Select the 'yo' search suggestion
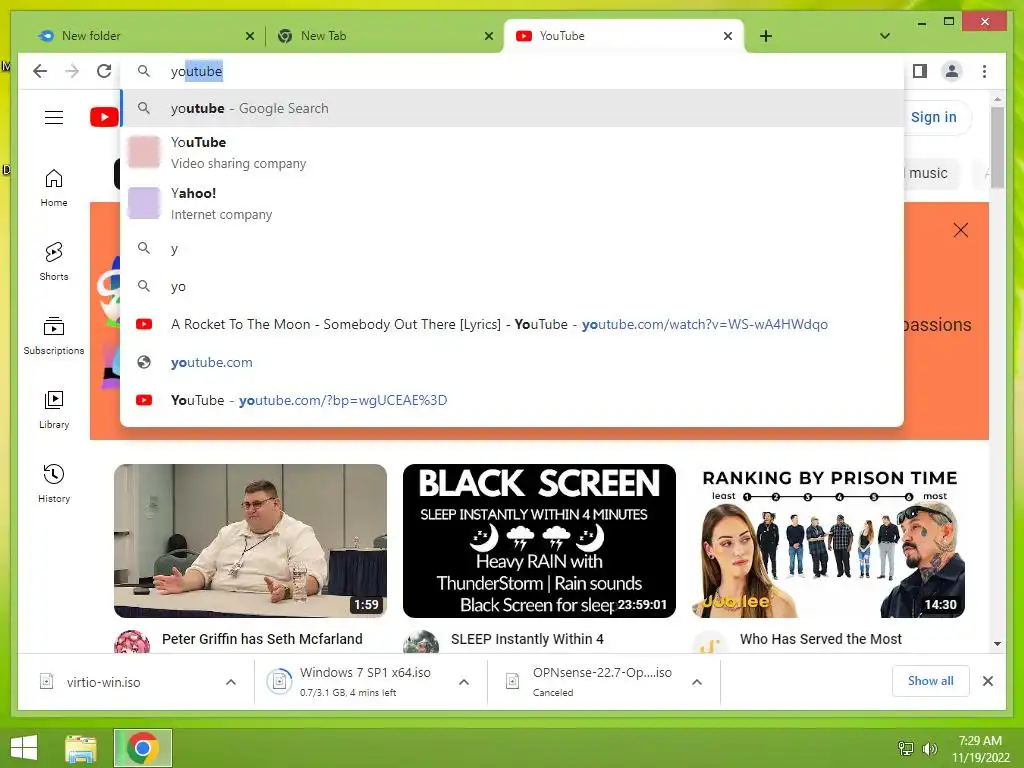 [x=512, y=287]
